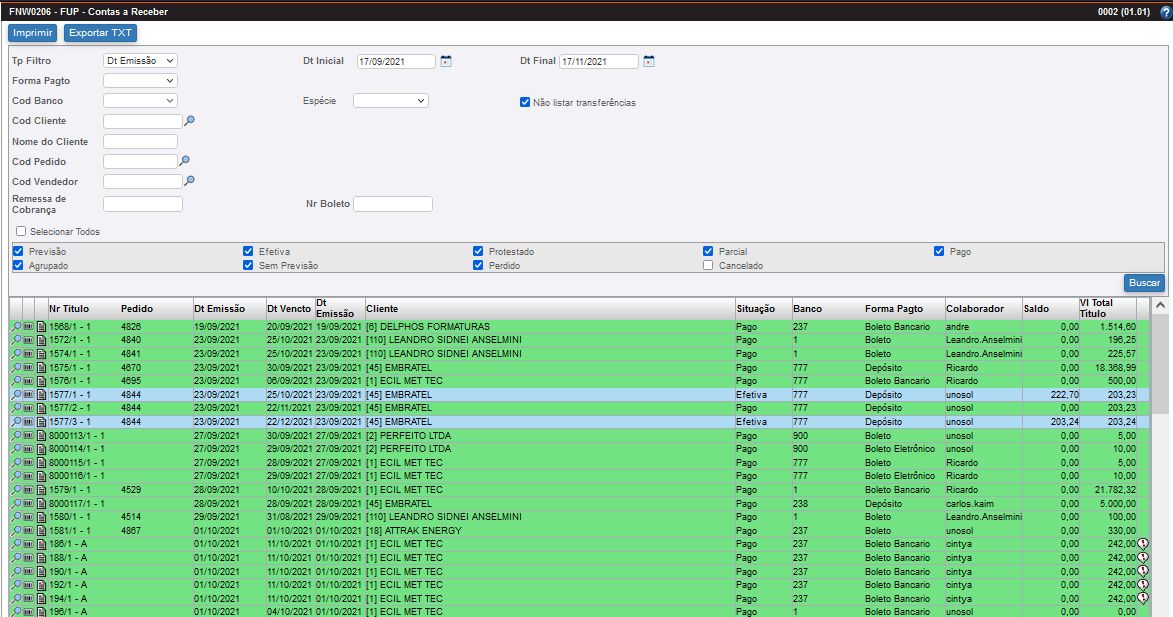
Task: Open the help question mark icon
Action: pos(1165,12)
